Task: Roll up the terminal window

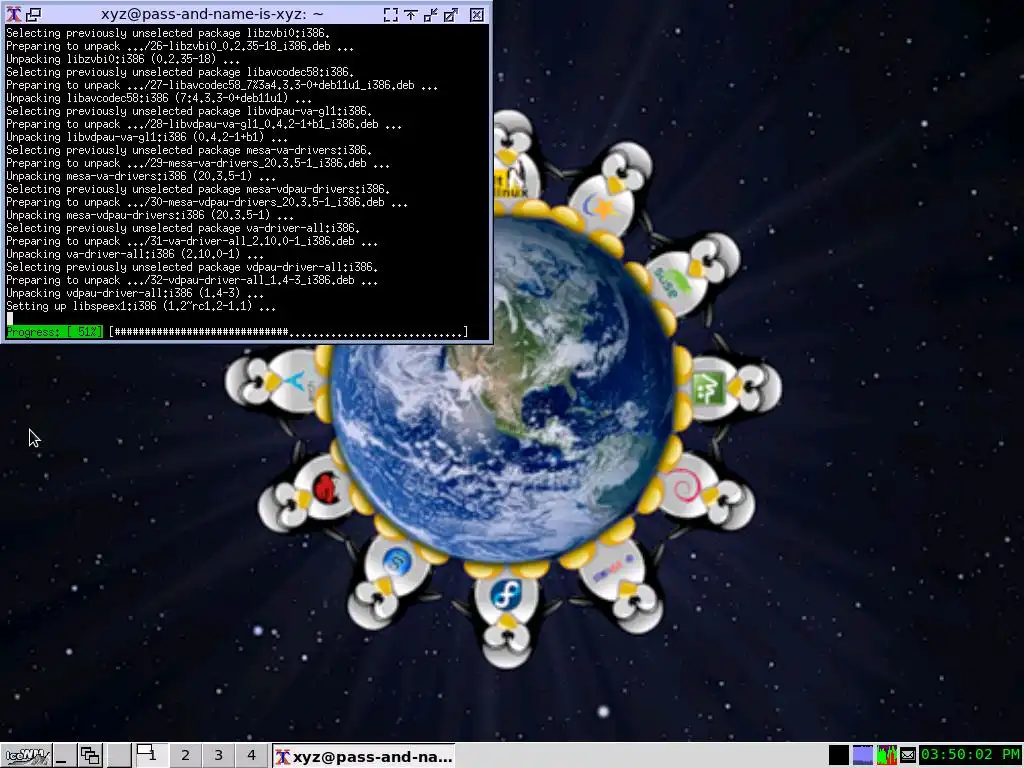Action: pos(411,14)
